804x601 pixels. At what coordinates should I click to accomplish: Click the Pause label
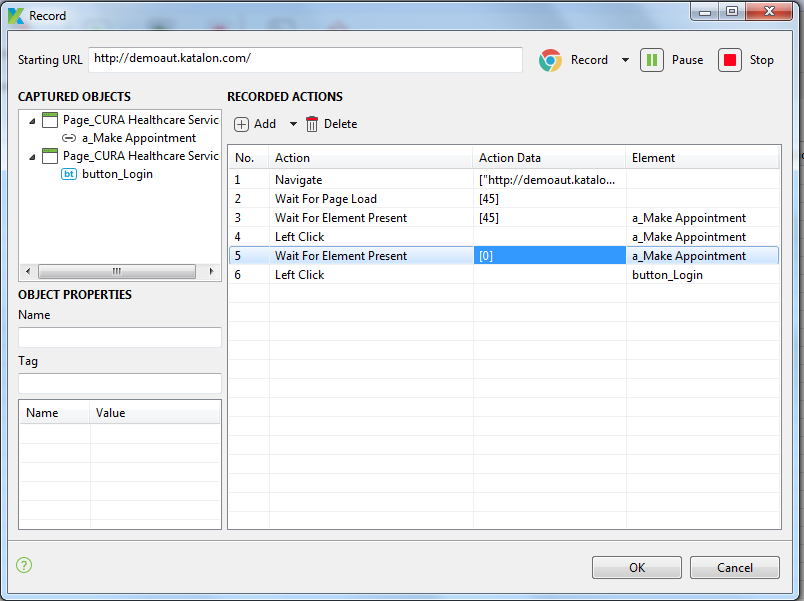pyautogui.click(x=687, y=60)
